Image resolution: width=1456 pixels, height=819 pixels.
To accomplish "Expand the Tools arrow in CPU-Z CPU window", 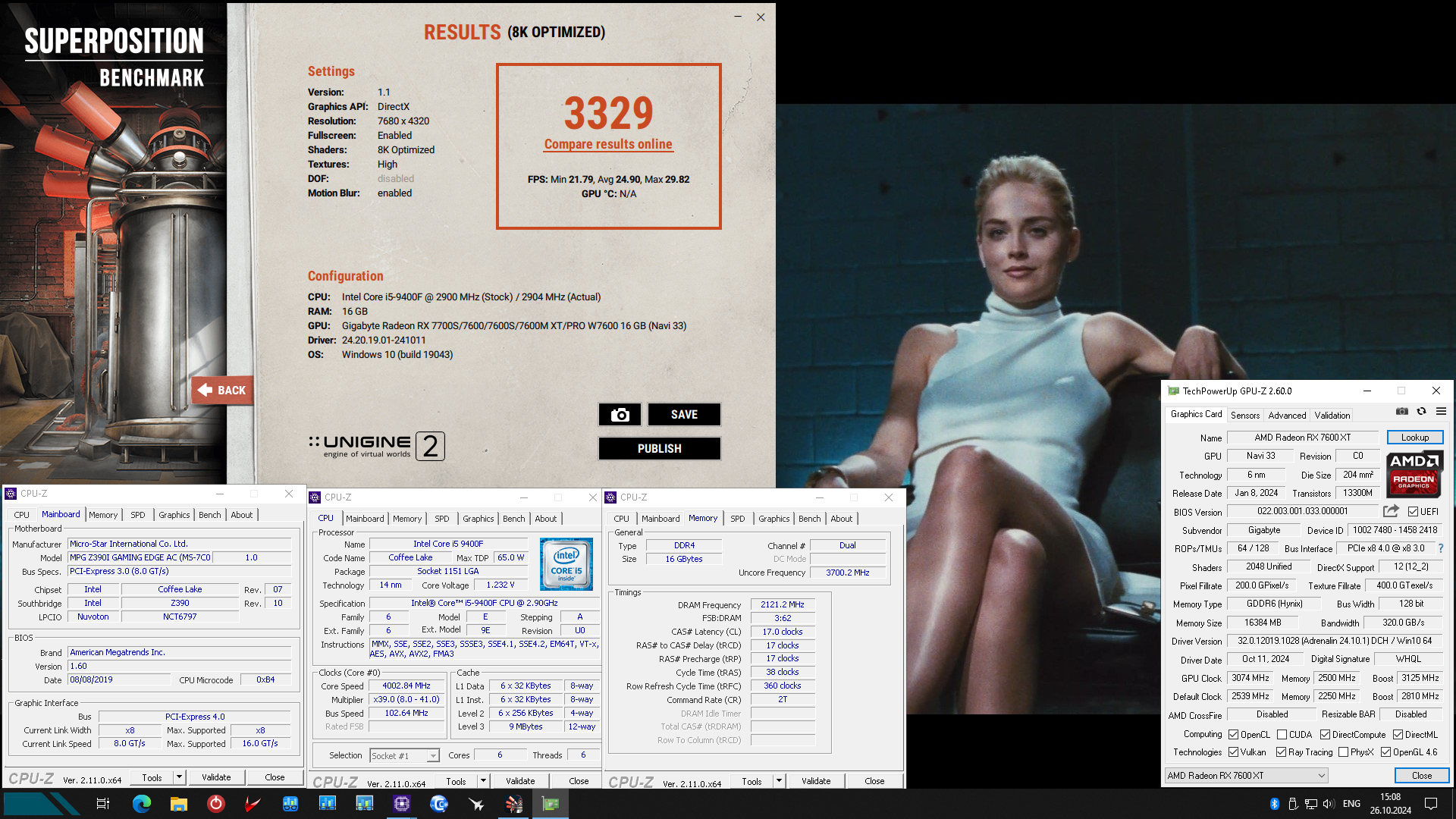I will [483, 781].
